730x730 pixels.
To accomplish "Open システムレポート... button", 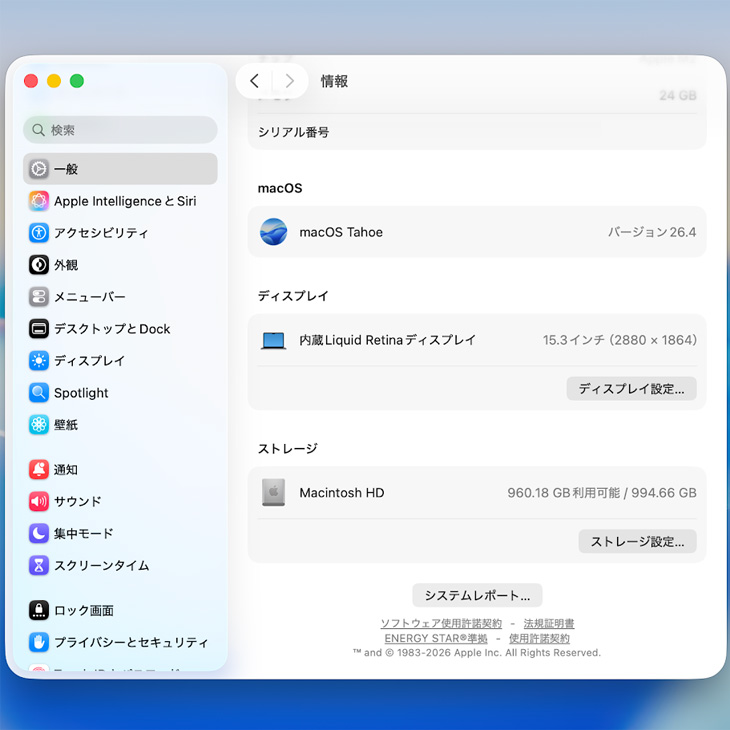I will coord(477,596).
